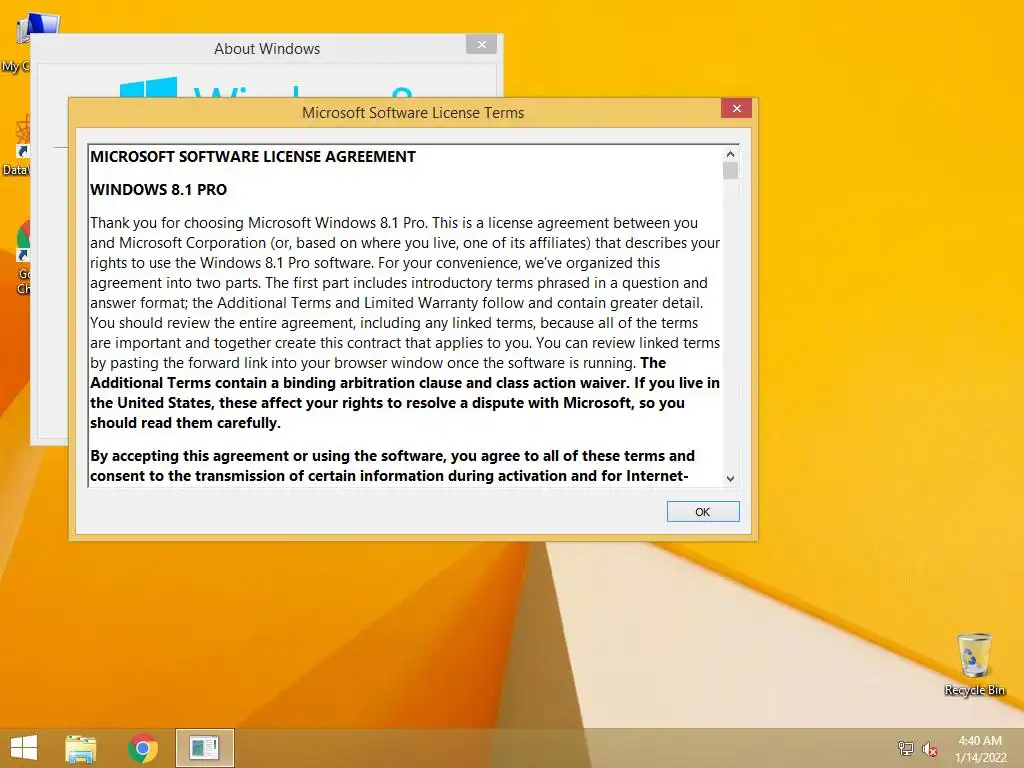
Task: Close the Microsoft Software License Terms dialog
Action: tap(737, 108)
